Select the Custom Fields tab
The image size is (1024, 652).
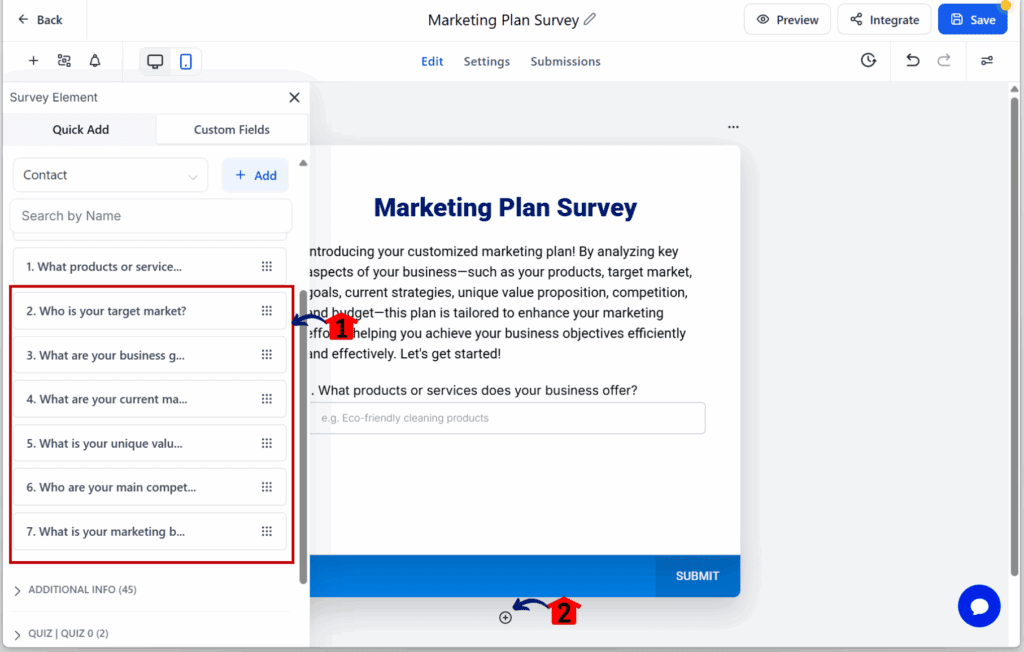pyautogui.click(x=231, y=129)
